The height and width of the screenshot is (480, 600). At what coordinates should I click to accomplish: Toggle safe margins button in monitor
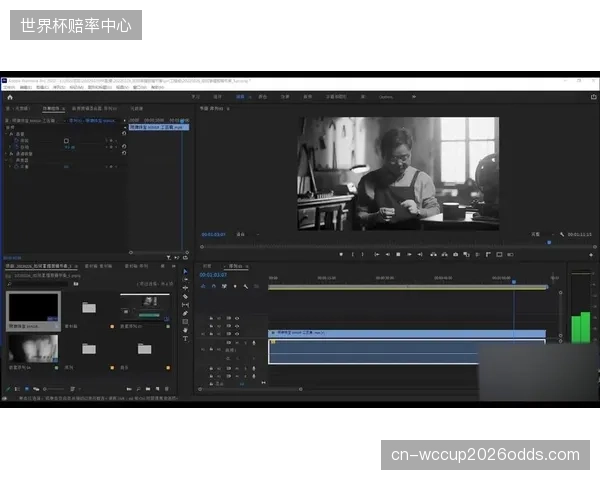pyautogui.click(x=499, y=255)
